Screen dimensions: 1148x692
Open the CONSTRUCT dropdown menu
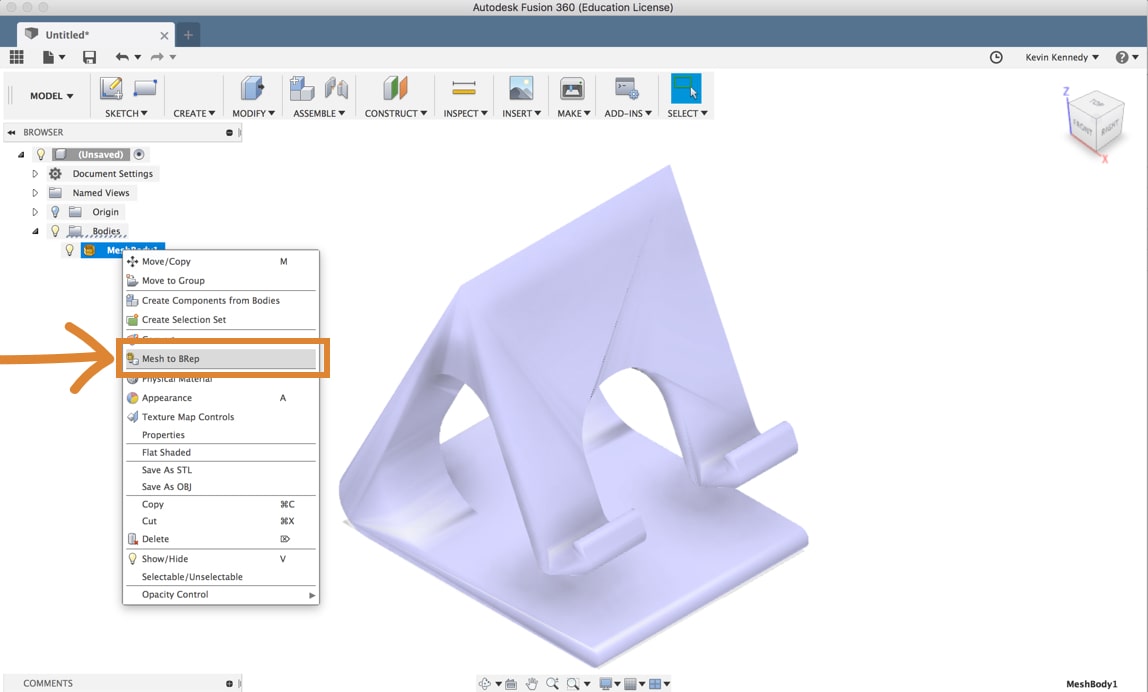click(395, 114)
